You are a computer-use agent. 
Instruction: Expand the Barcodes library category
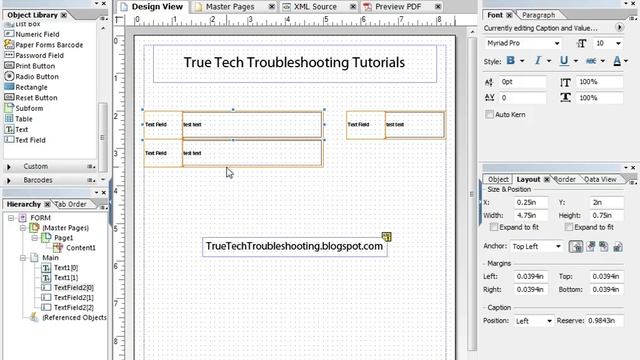pos(9,180)
